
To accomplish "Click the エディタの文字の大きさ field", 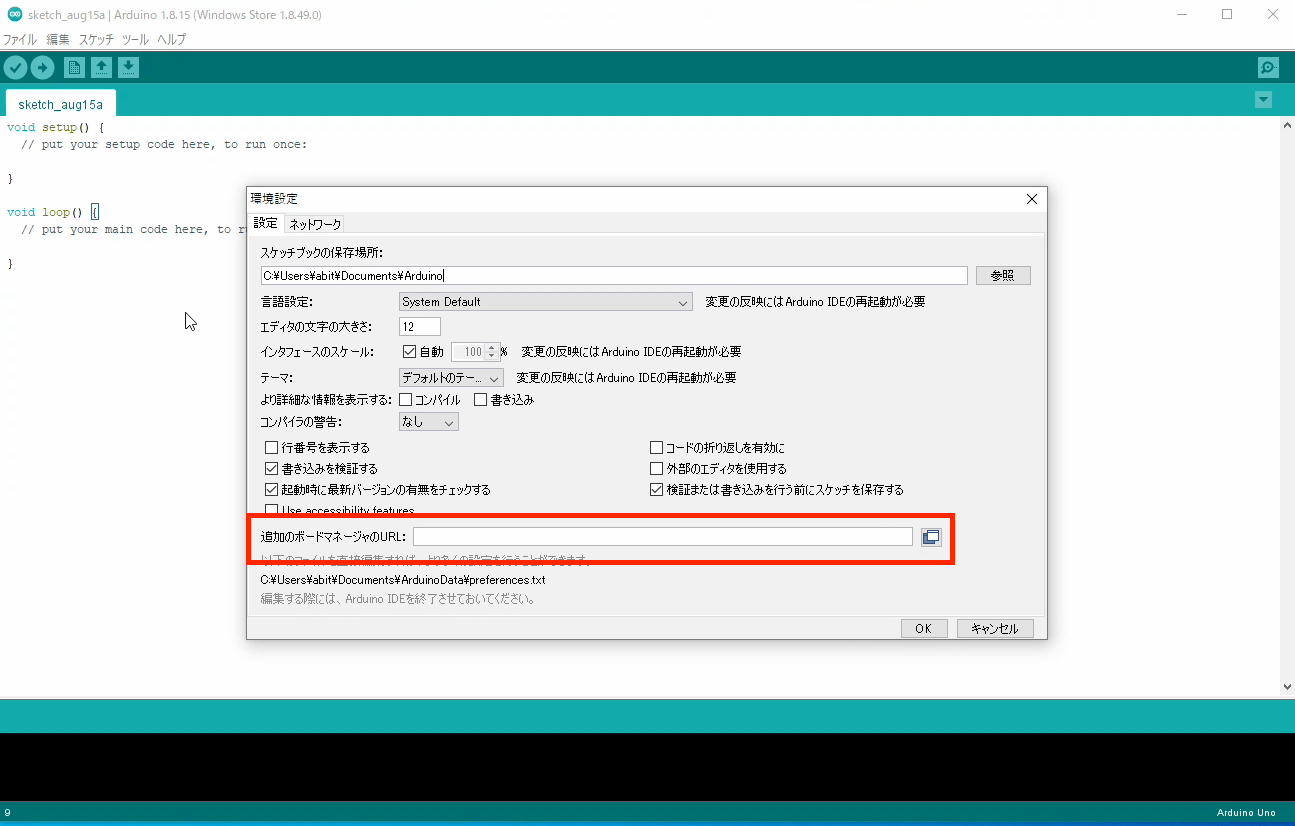I will (x=420, y=327).
